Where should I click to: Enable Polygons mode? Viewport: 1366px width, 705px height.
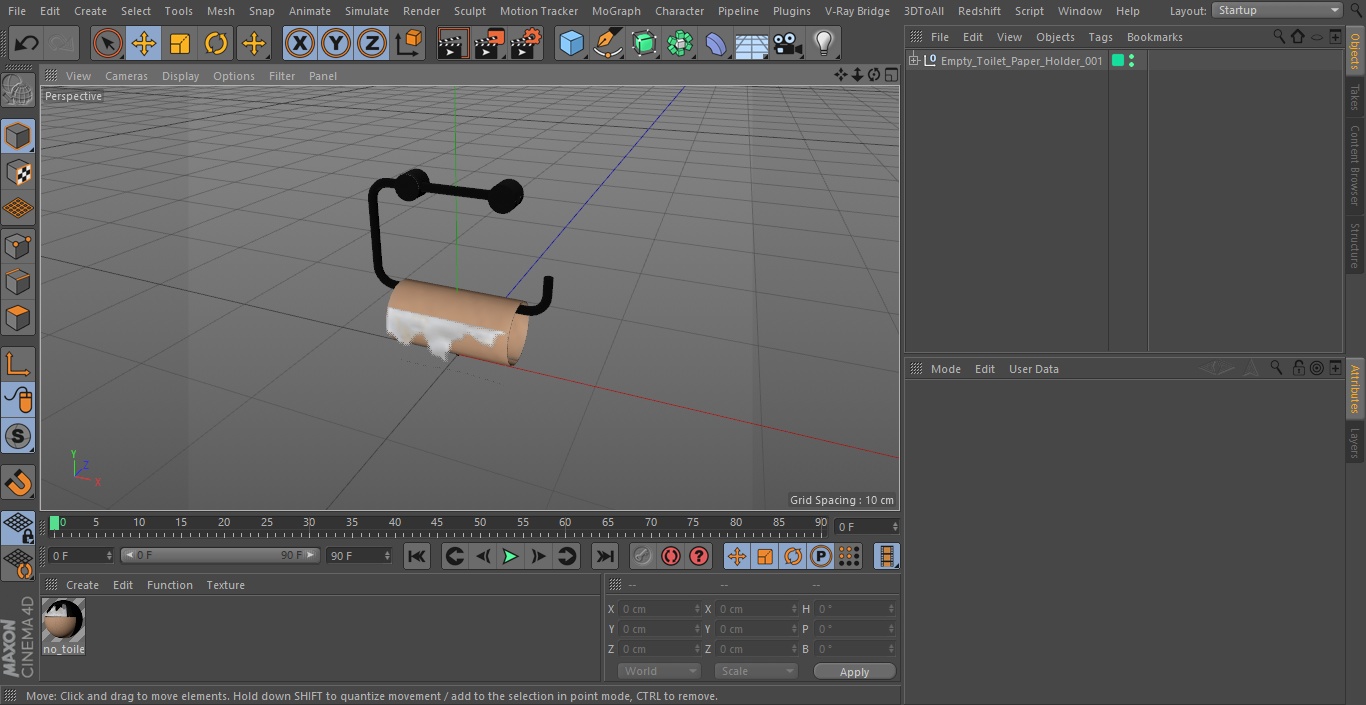coord(18,319)
